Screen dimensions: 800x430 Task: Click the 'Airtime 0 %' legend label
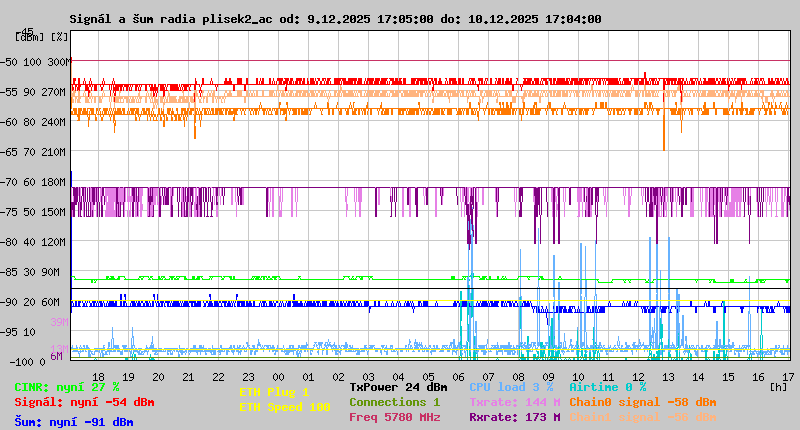click(608, 387)
